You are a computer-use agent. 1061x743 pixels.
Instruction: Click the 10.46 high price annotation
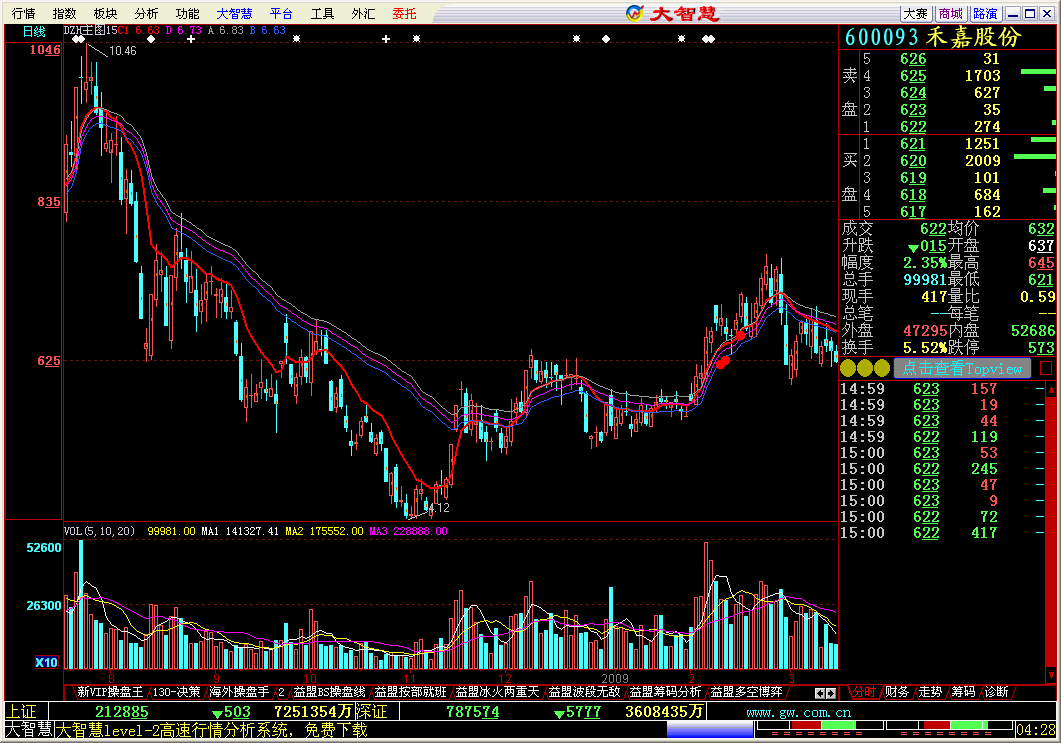(x=122, y=51)
